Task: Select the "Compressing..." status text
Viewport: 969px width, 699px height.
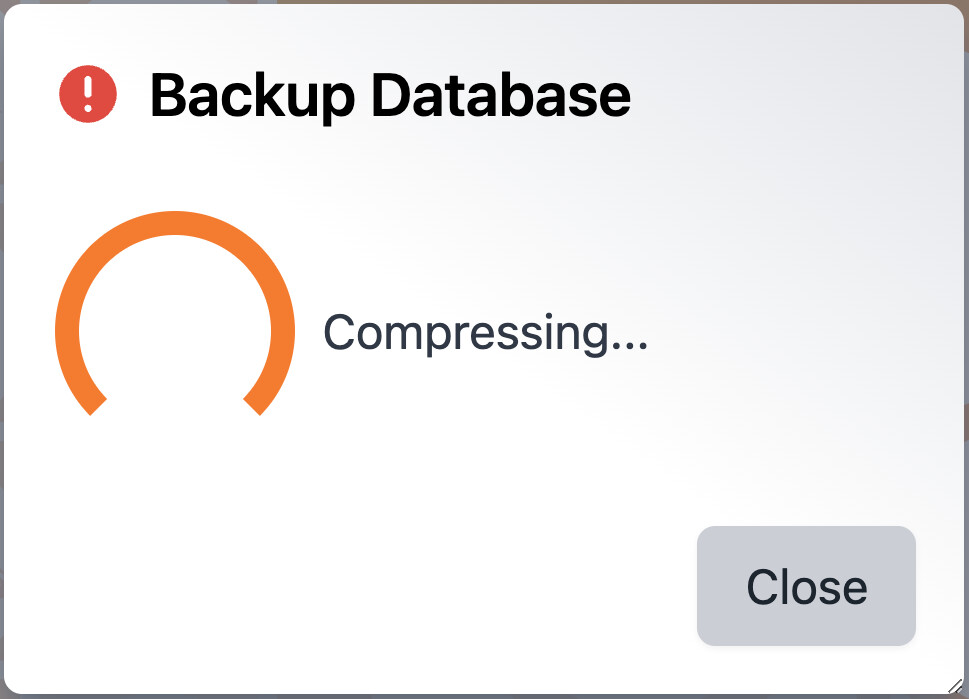Action: coord(485,332)
